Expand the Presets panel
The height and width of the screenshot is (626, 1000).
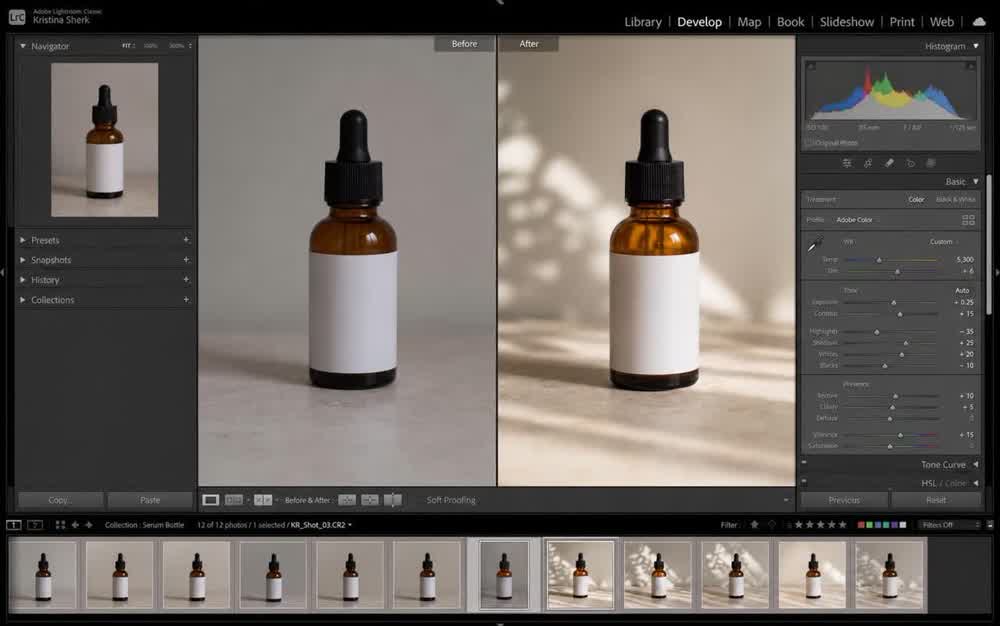click(23, 240)
